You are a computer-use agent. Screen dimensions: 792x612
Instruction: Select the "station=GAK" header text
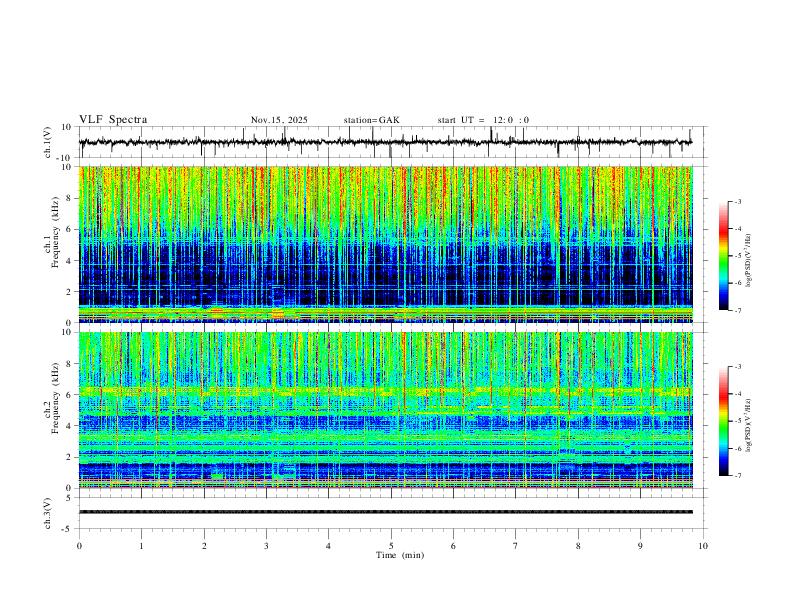(x=371, y=120)
